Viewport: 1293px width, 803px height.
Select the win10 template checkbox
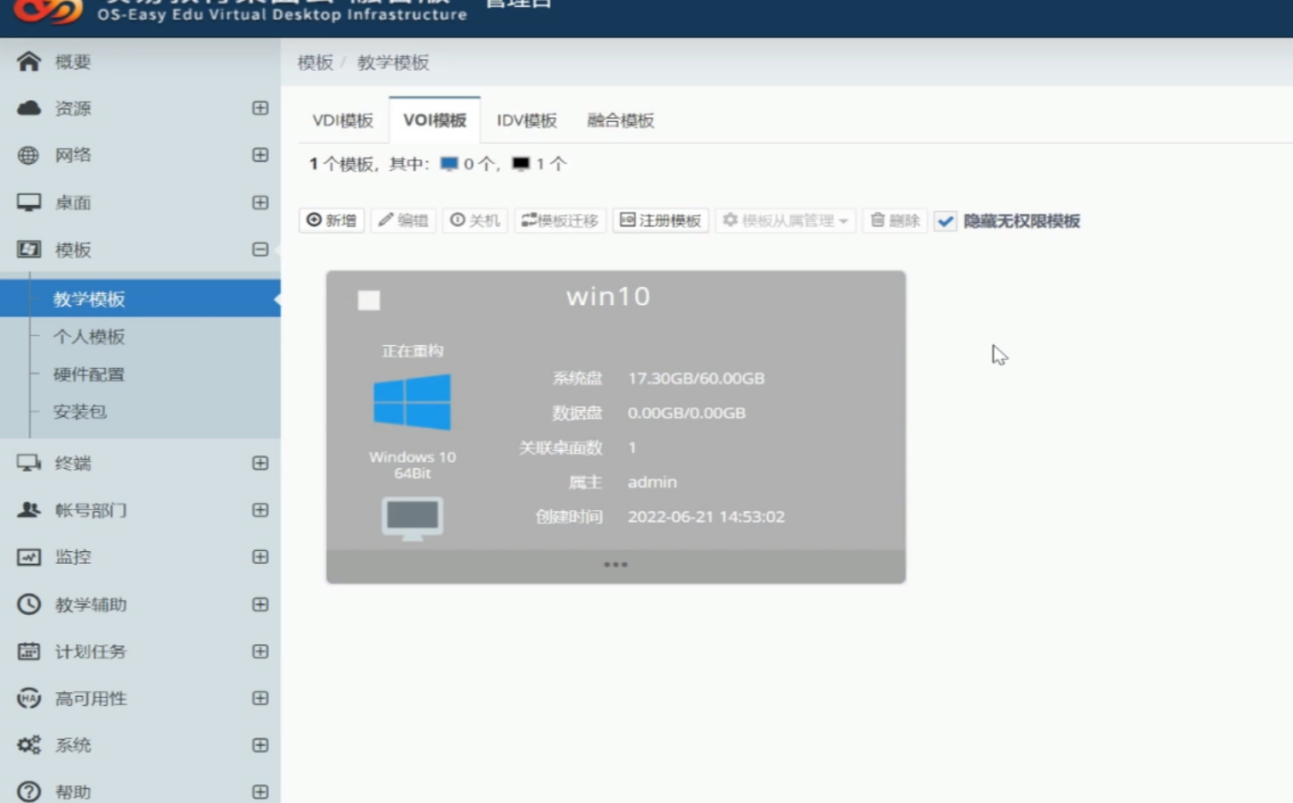point(369,300)
